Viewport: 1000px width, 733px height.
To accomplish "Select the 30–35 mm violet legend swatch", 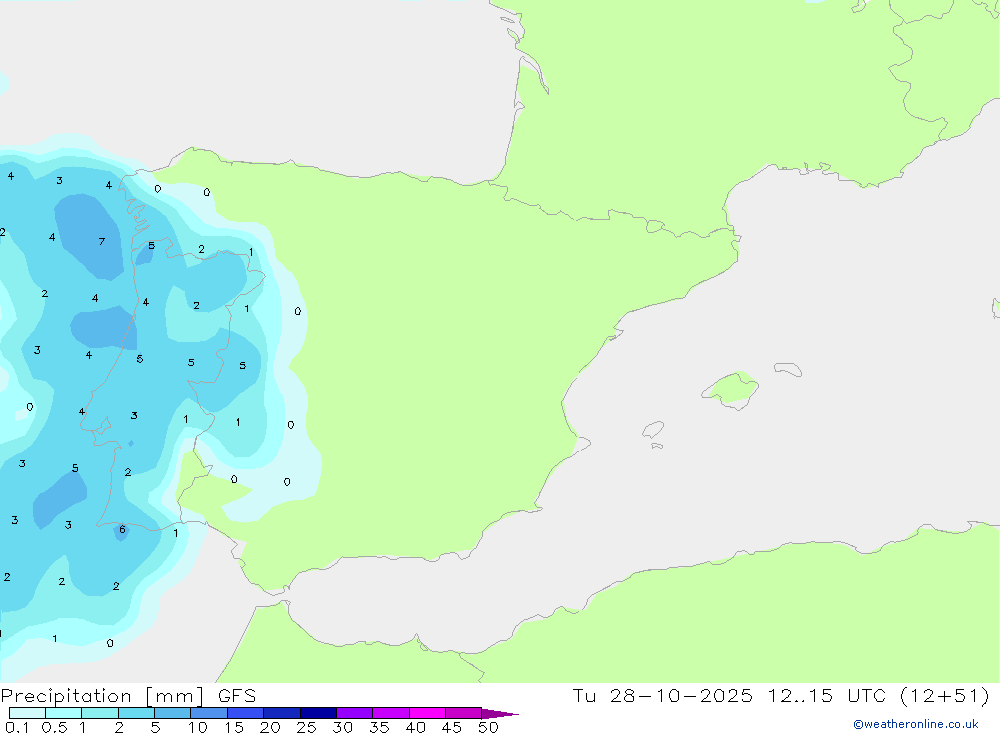I will (x=354, y=713).
